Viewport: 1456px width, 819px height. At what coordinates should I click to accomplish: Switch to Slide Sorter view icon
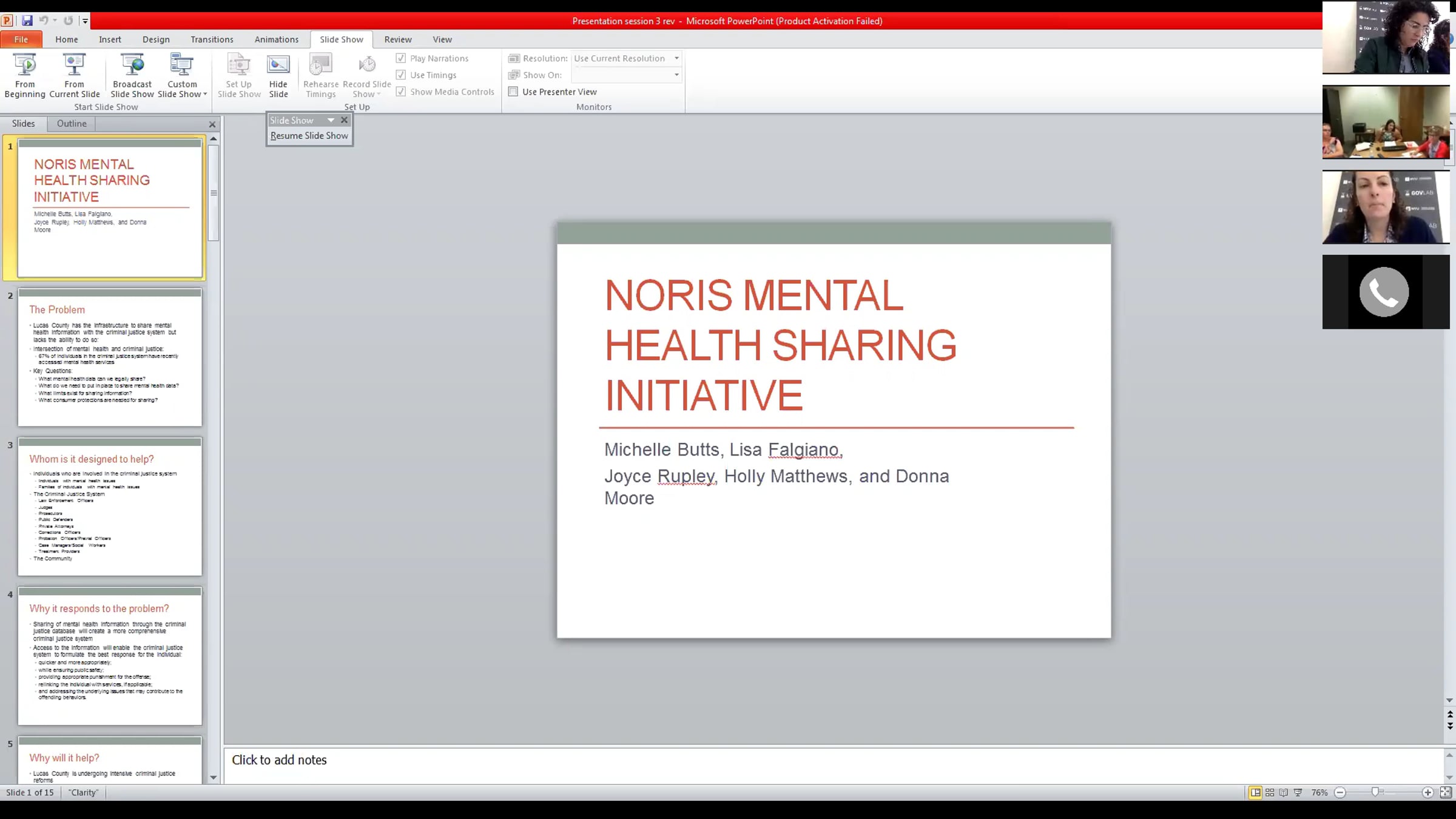pyautogui.click(x=1270, y=792)
